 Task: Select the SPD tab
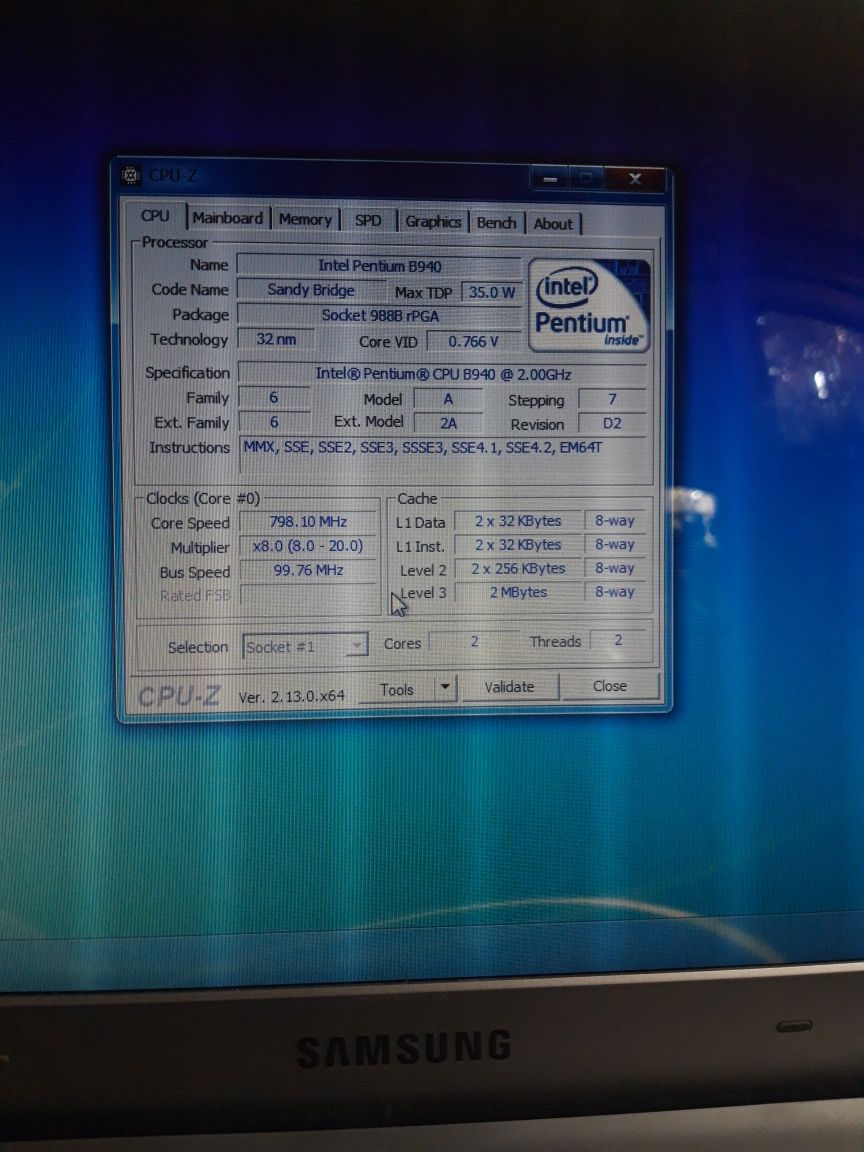367,220
